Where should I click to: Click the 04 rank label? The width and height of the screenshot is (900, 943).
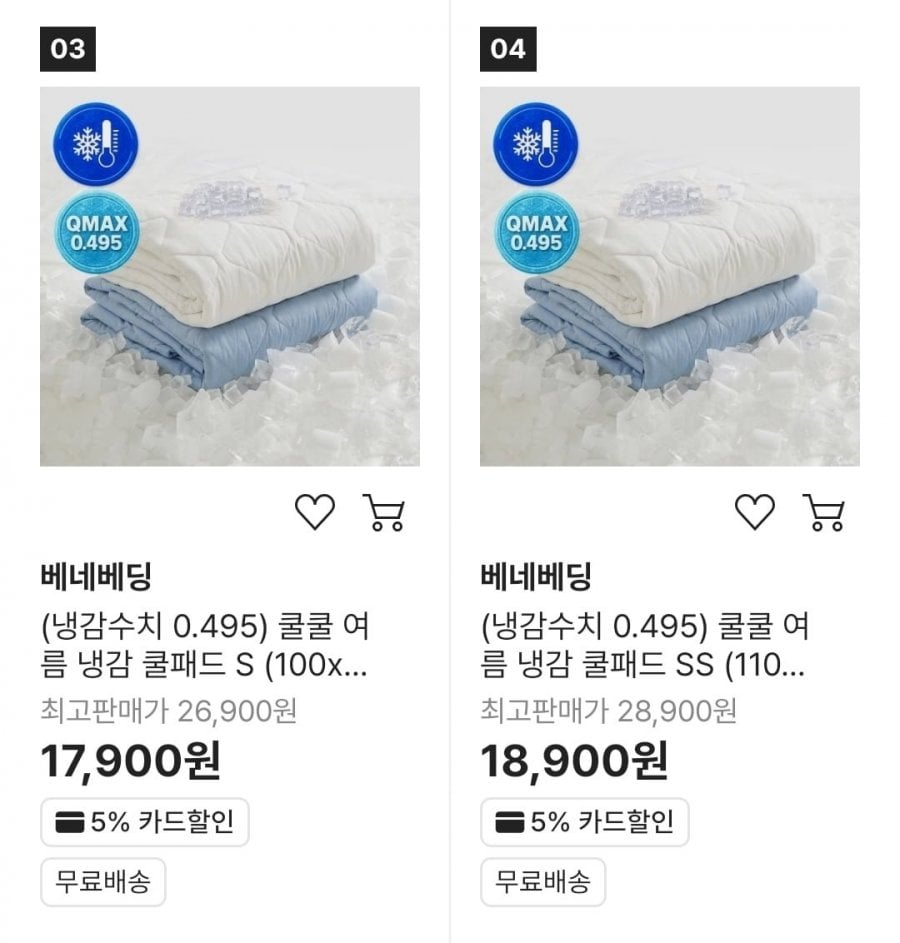pyautogui.click(x=508, y=49)
